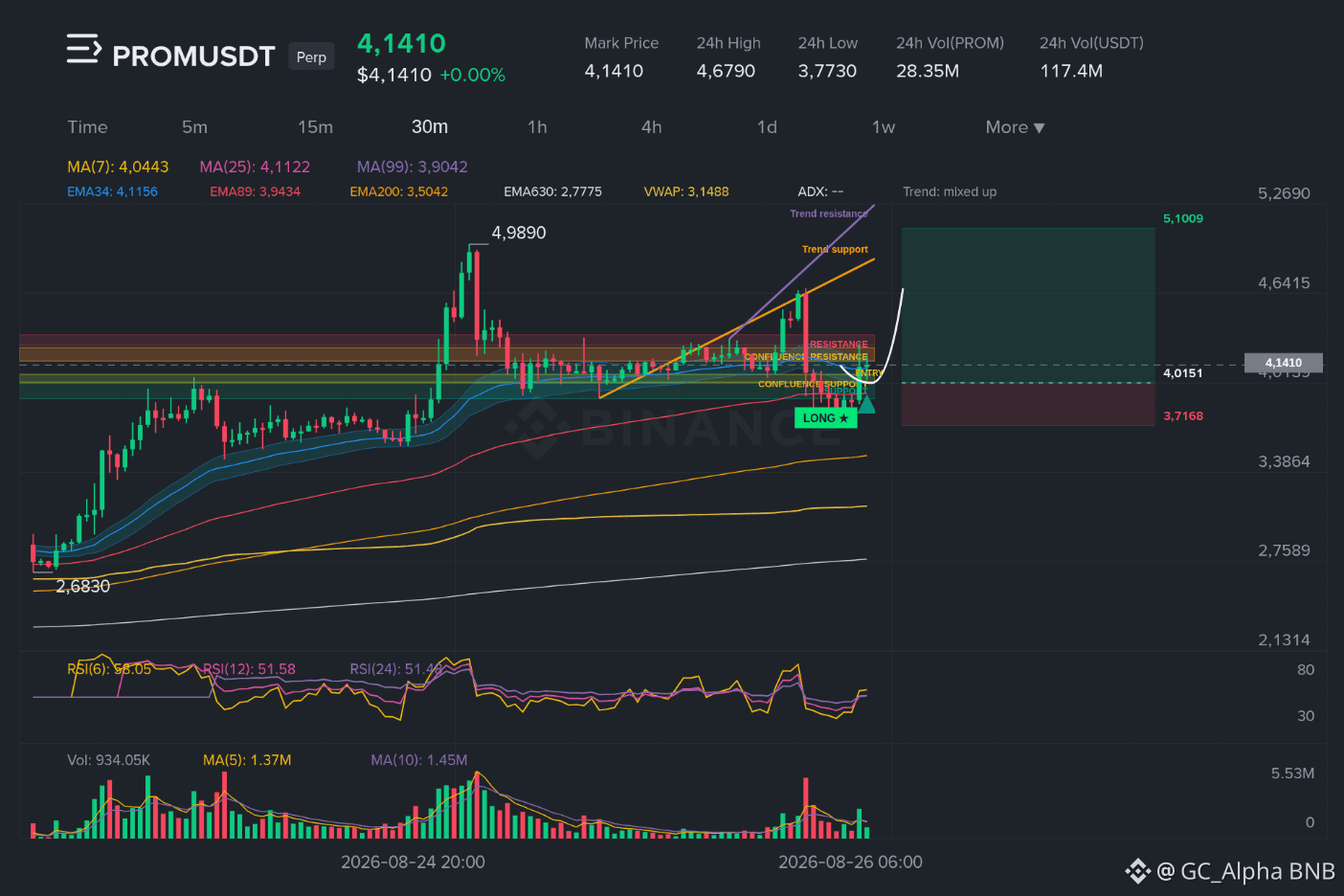
Task: Click the volume MA(5): 1.37M label
Action: [247, 760]
